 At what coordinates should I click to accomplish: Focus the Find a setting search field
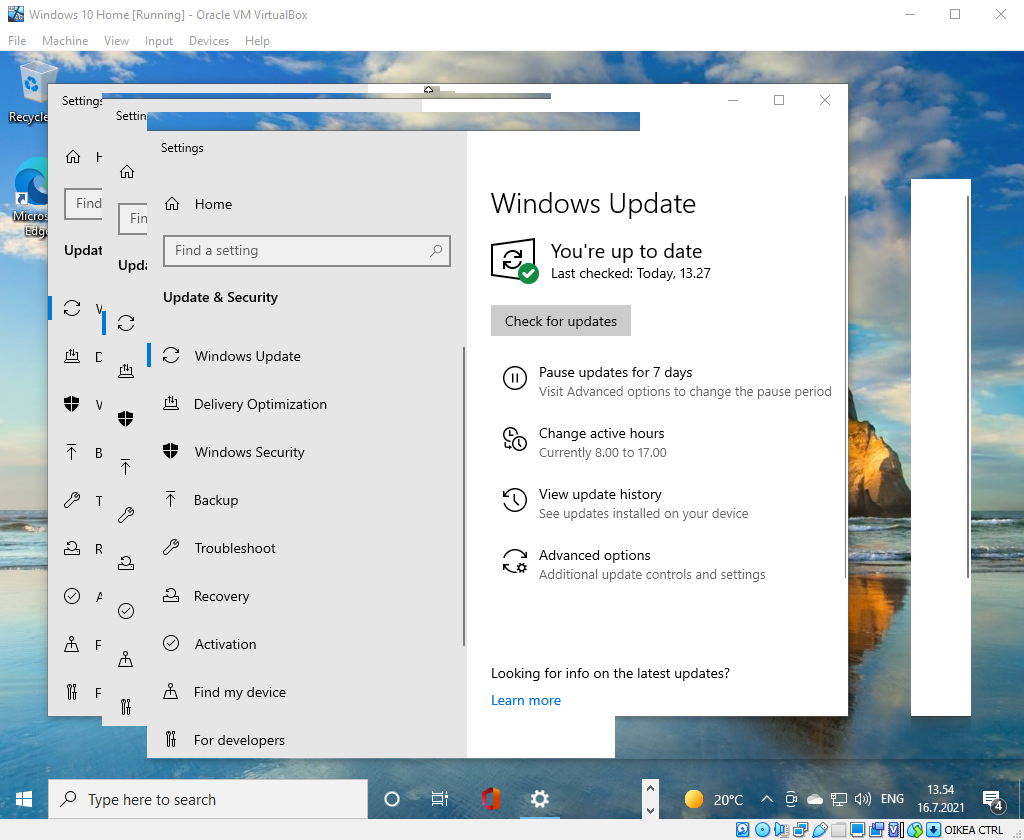pyautogui.click(x=307, y=251)
